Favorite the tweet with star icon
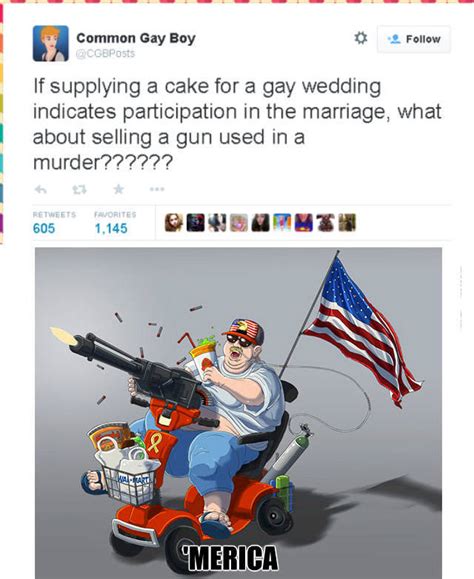 click(118, 189)
